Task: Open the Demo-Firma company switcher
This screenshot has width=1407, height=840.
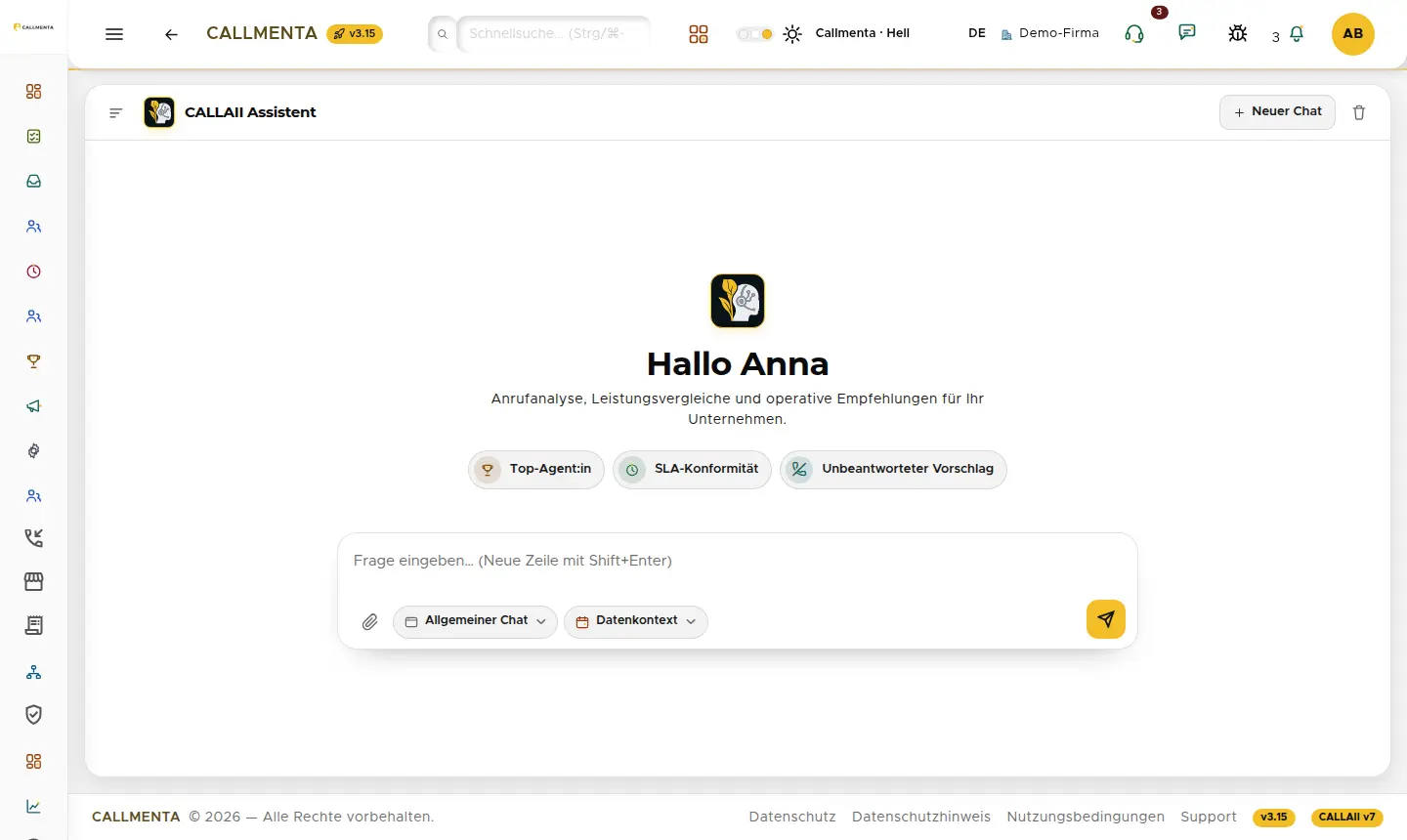Action: (x=1050, y=33)
